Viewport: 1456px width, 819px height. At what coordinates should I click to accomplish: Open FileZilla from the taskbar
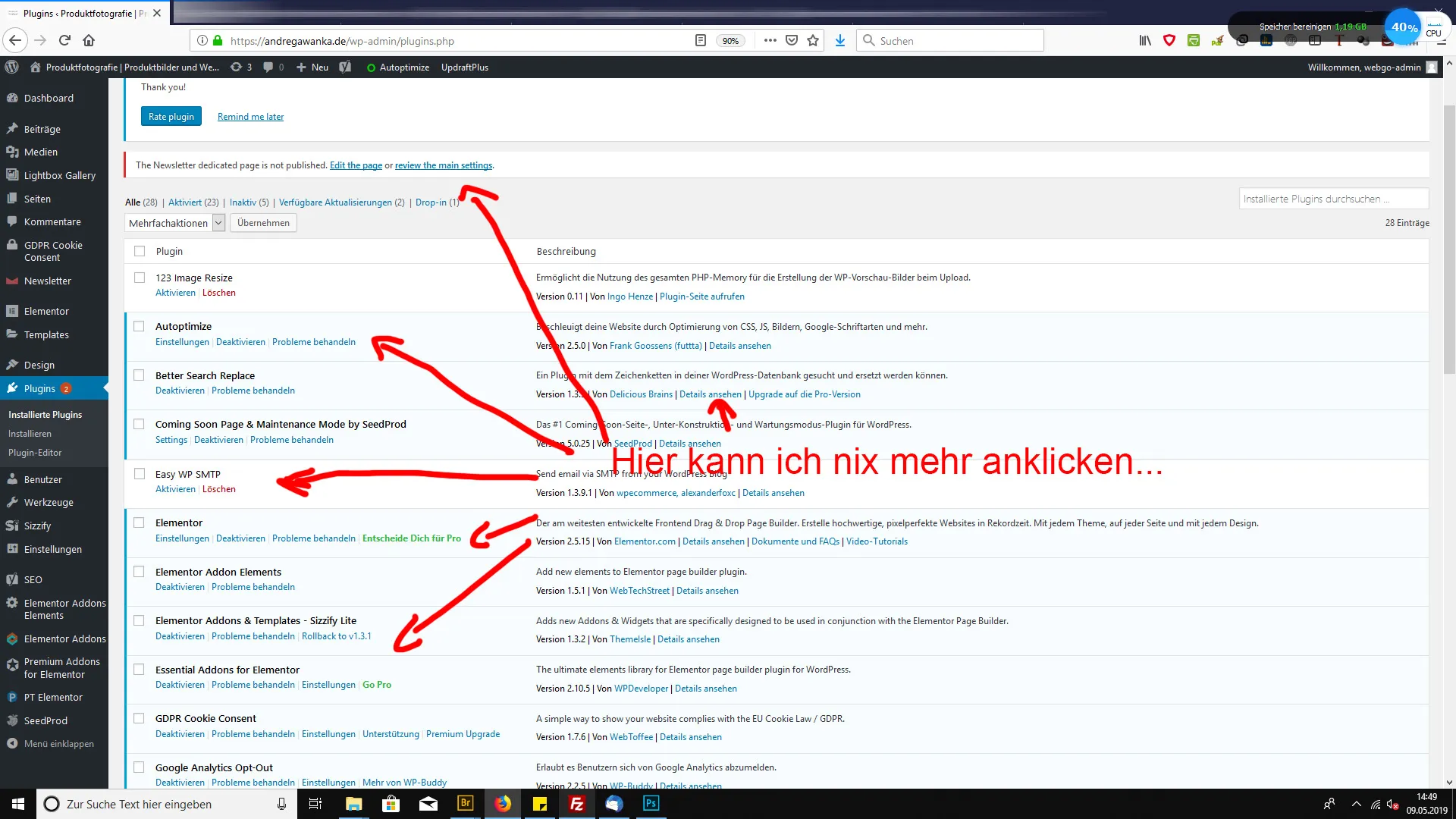point(577,804)
